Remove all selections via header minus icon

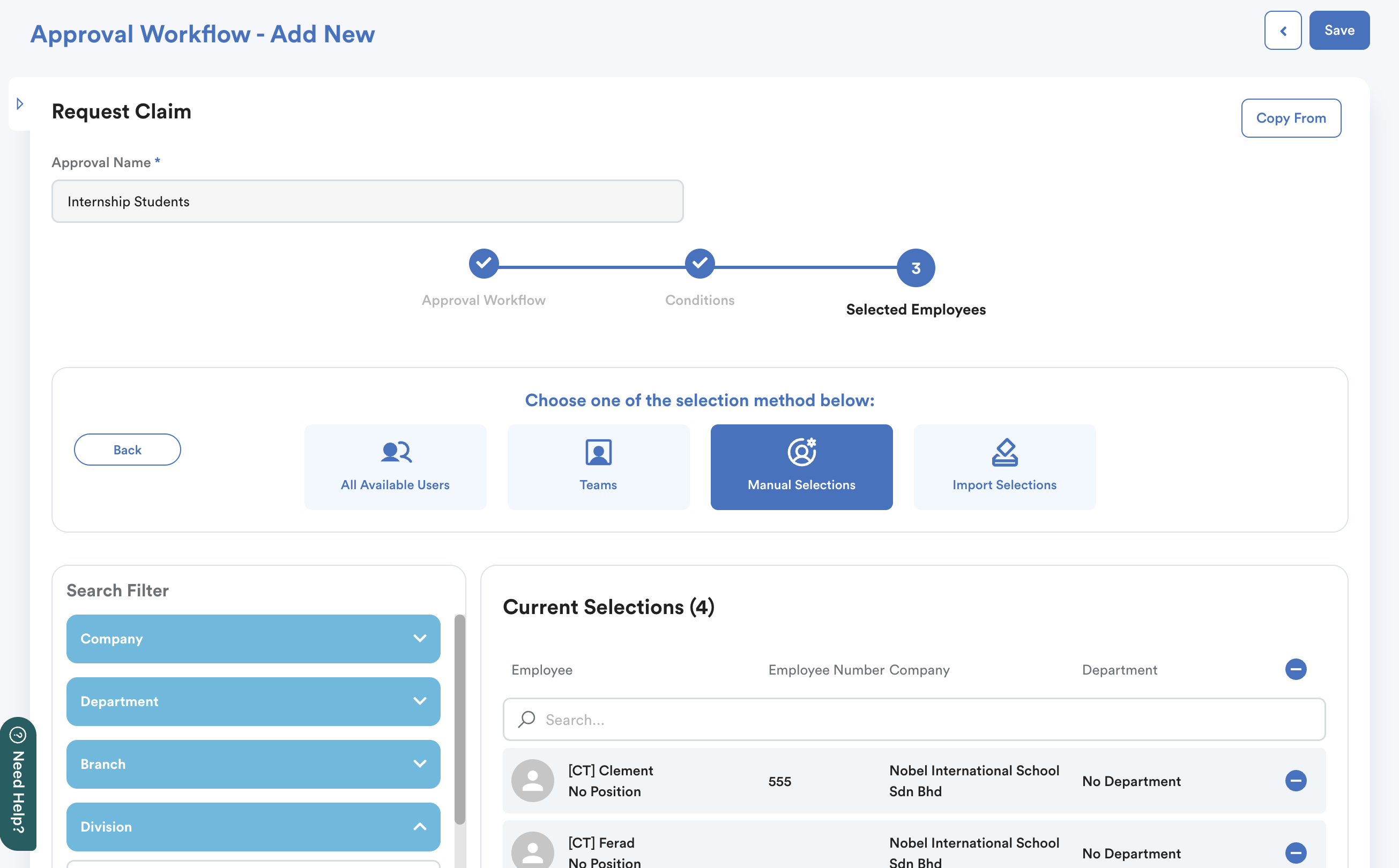[1295, 669]
